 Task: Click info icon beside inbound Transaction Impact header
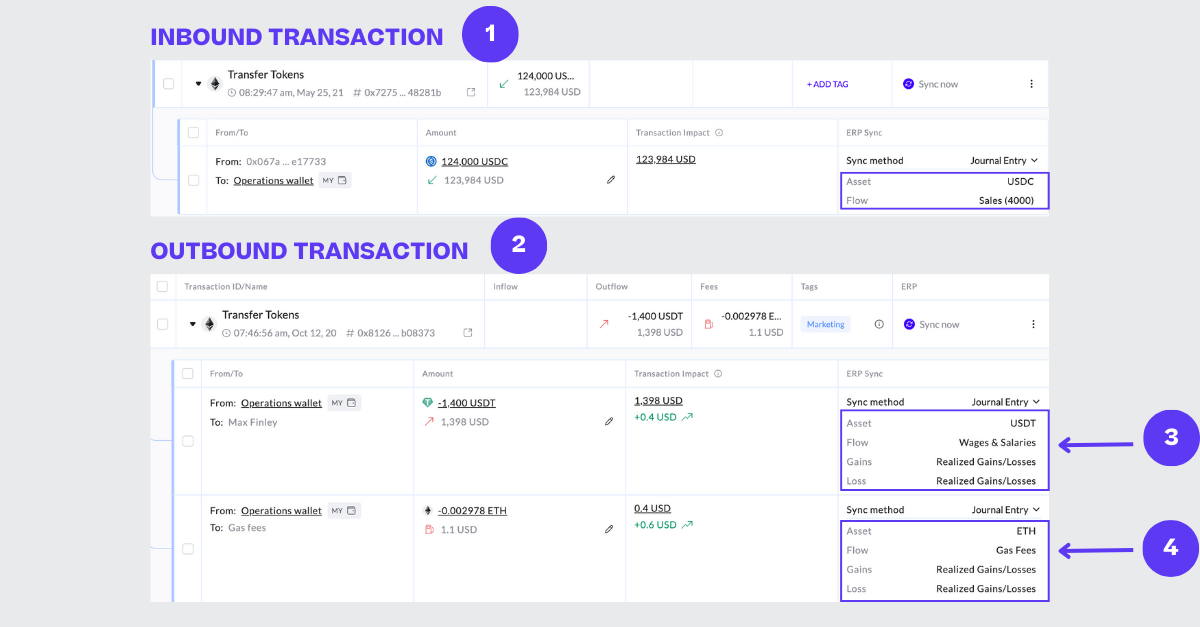point(719,132)
